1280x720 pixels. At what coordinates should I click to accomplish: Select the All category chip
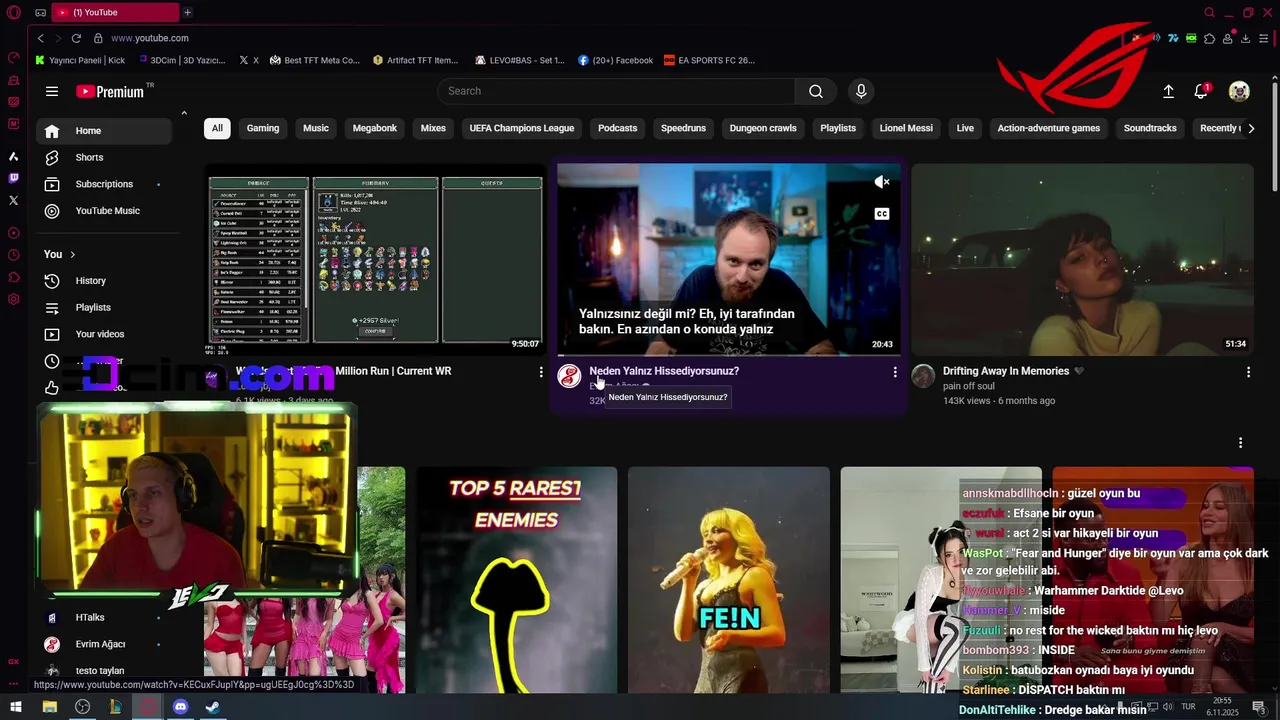(217, 128)
